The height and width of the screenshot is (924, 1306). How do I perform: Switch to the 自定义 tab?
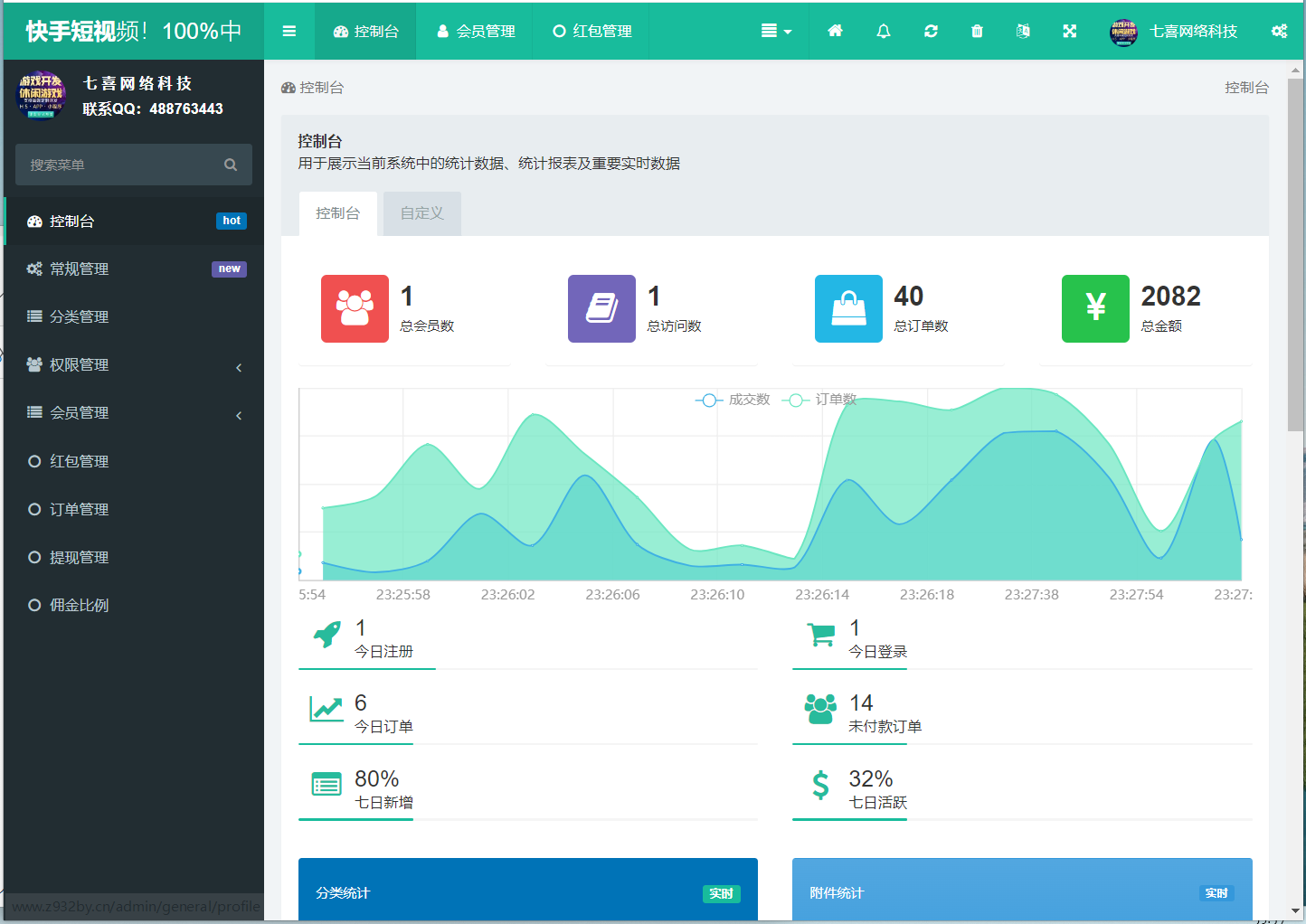[x=421, y=213]
